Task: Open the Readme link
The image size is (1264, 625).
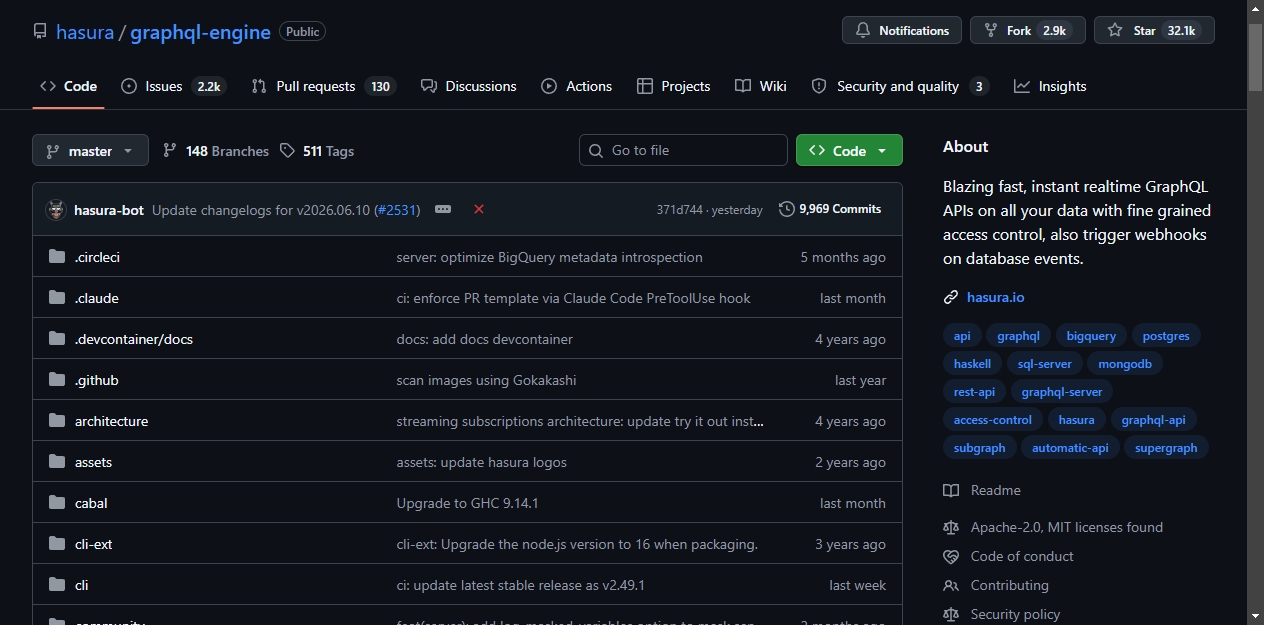Action: pyautogui.click(x=982, y=490)
